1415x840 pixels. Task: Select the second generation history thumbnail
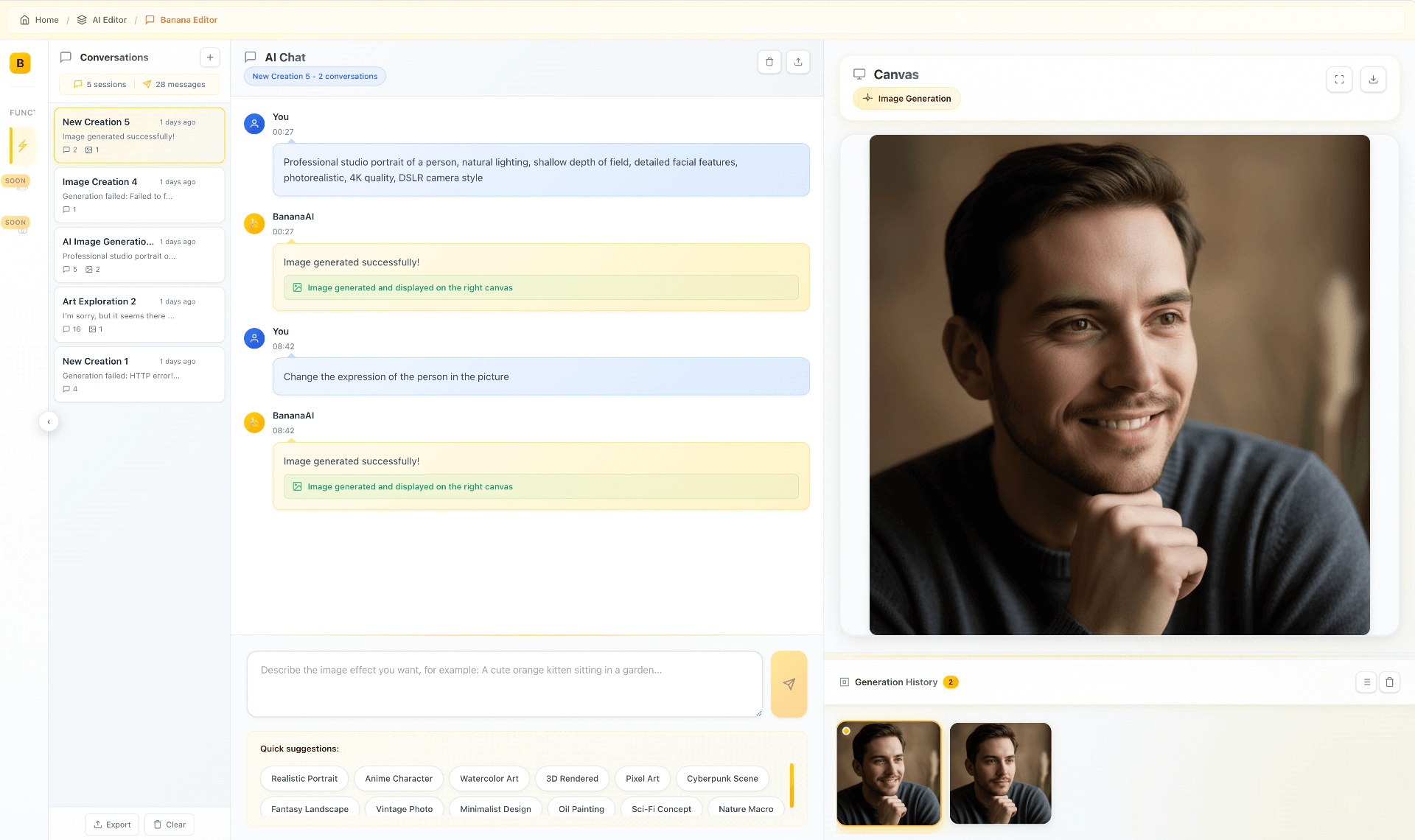coord(1000,773)
